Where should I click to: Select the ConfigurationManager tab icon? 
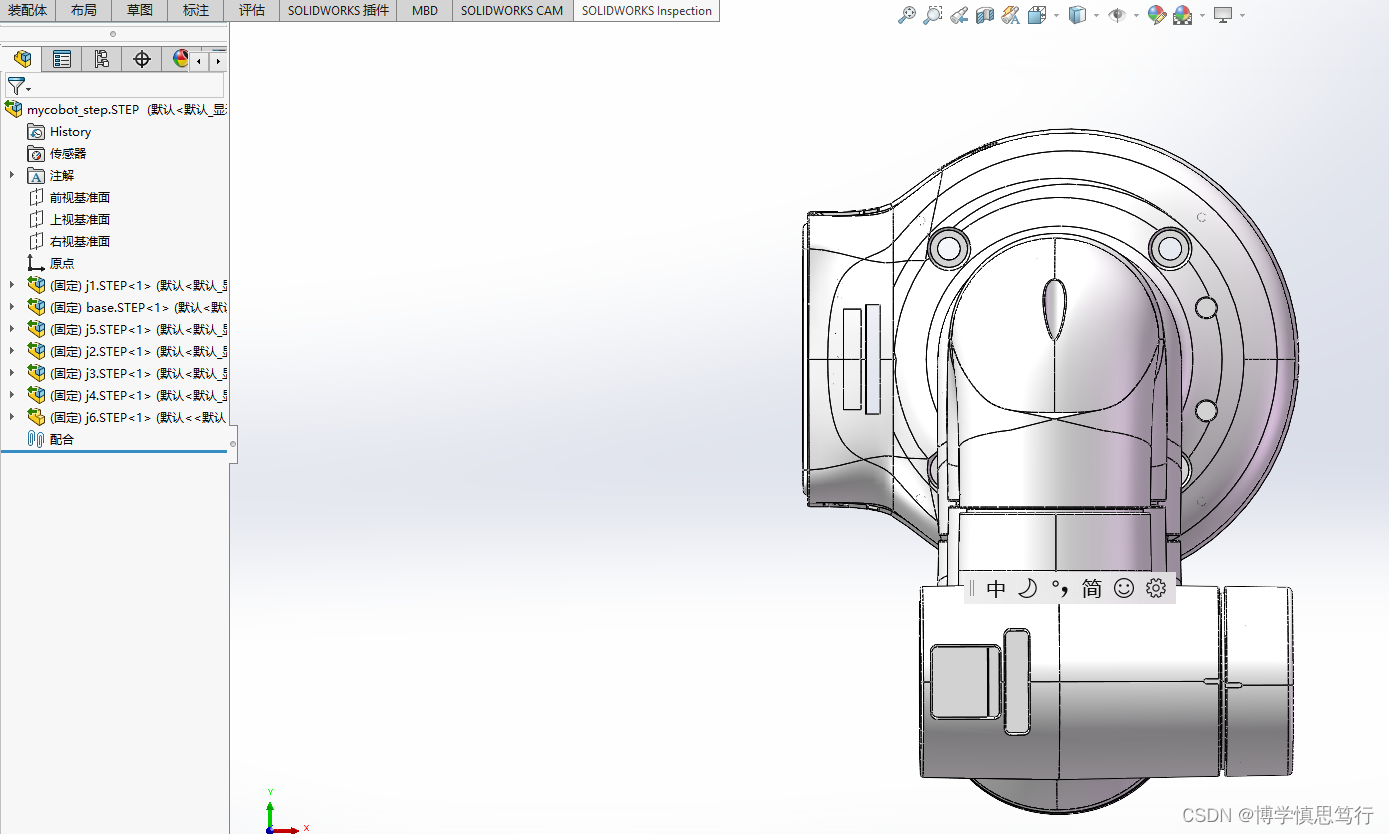tap(102, 59)
